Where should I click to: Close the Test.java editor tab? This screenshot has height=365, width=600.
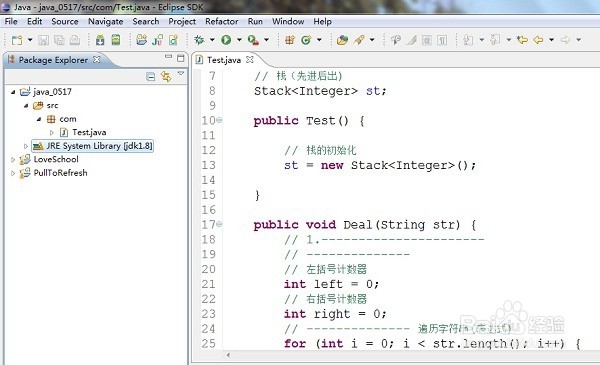click(x=249, y=60)
